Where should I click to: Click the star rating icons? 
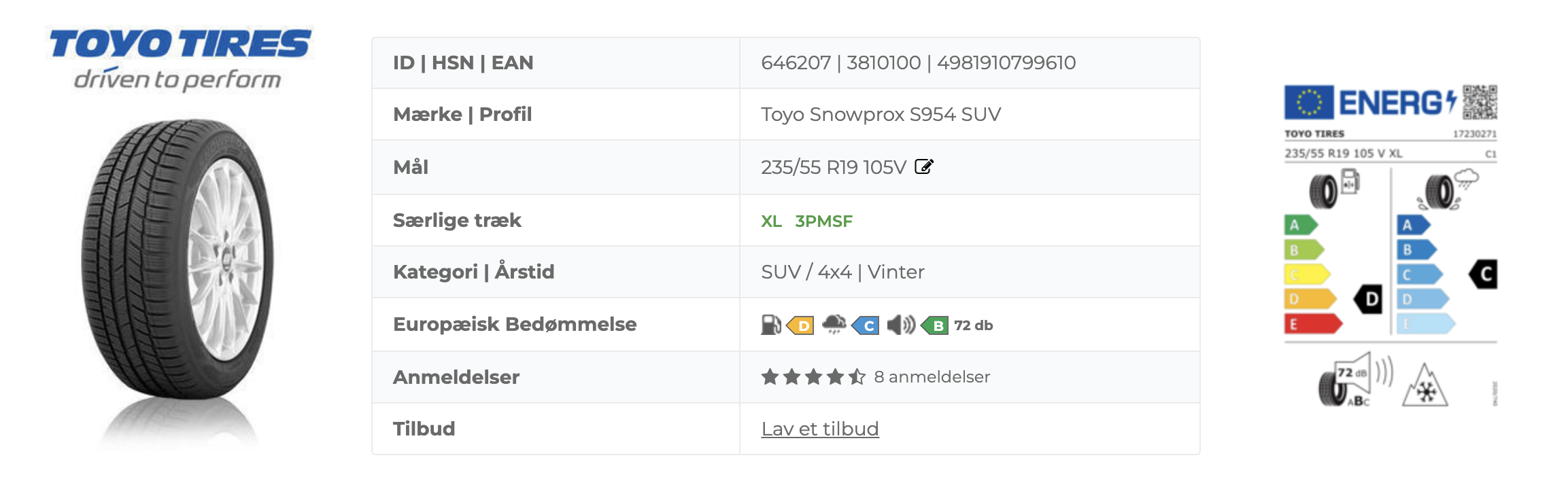point(813,376)
